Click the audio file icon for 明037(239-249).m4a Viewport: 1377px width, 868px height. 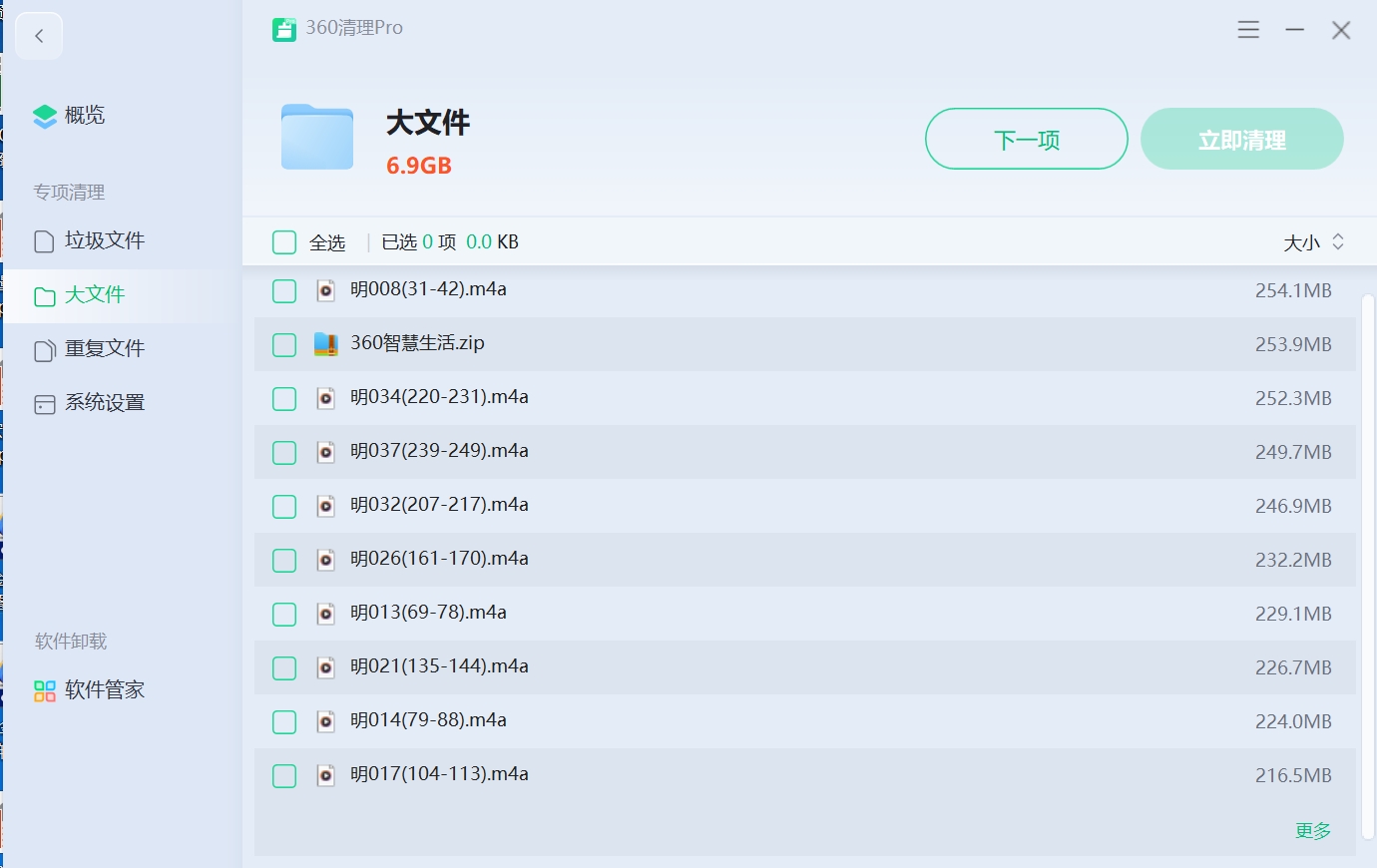[325, 452]
